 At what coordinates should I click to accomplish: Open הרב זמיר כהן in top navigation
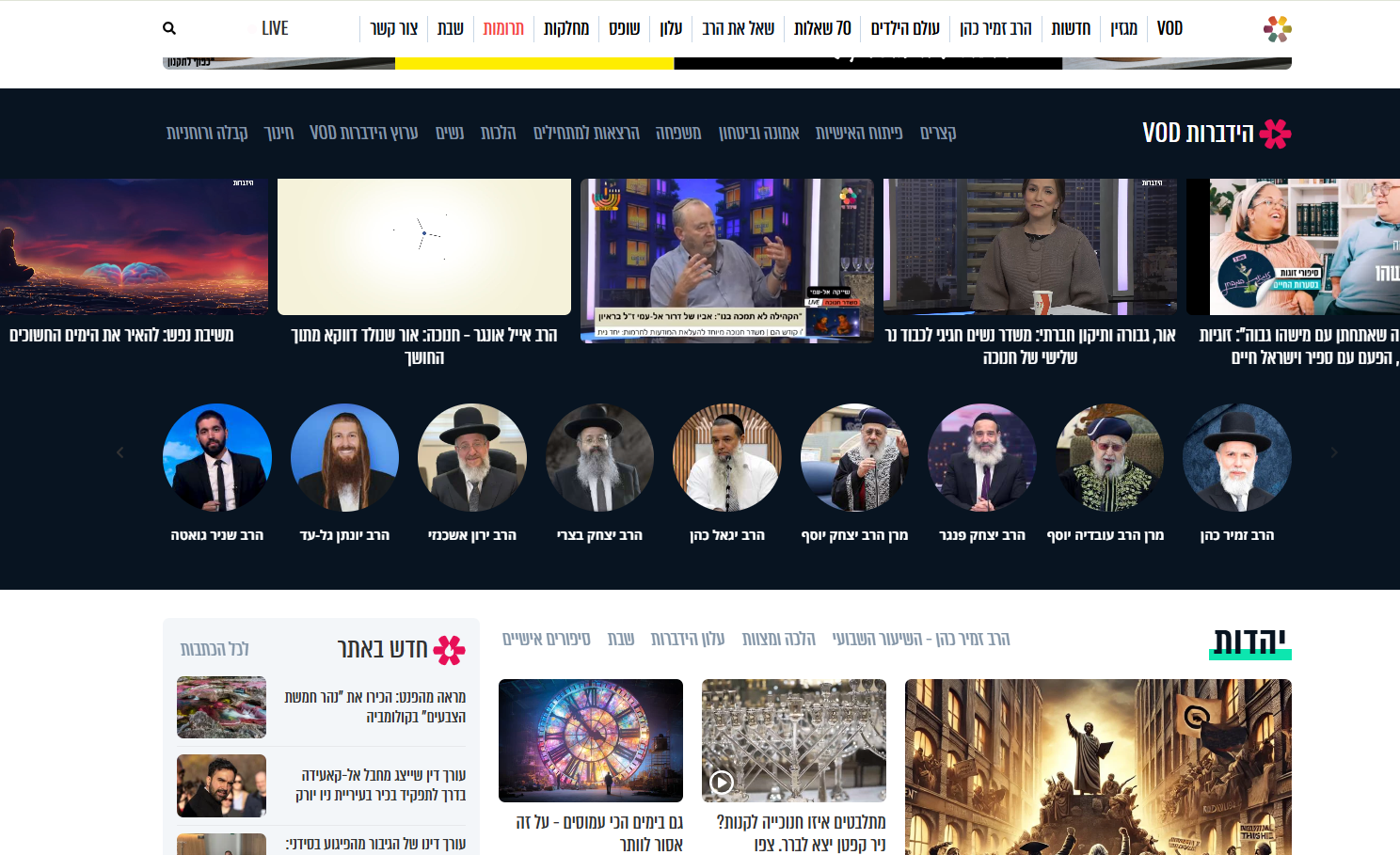995,28
